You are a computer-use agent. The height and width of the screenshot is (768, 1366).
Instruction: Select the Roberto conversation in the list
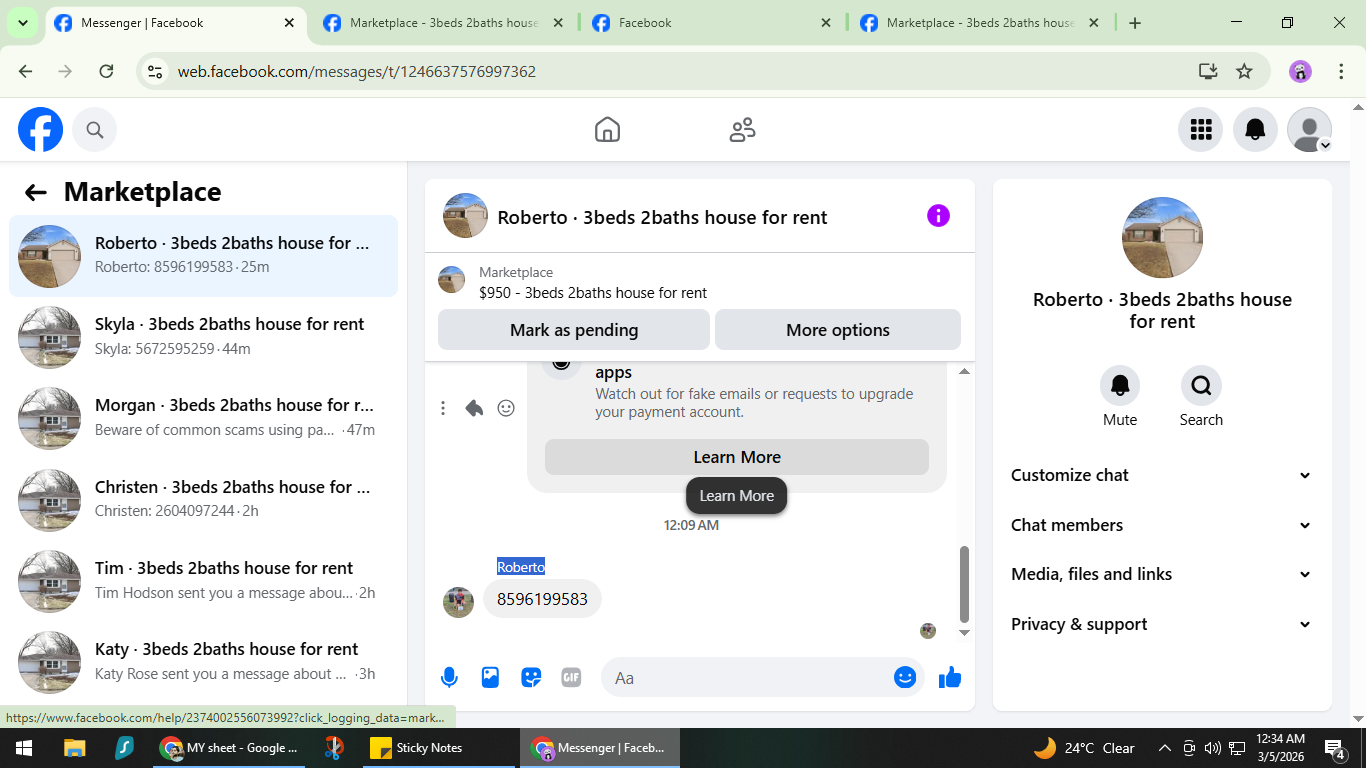click(x=204, y=256)
